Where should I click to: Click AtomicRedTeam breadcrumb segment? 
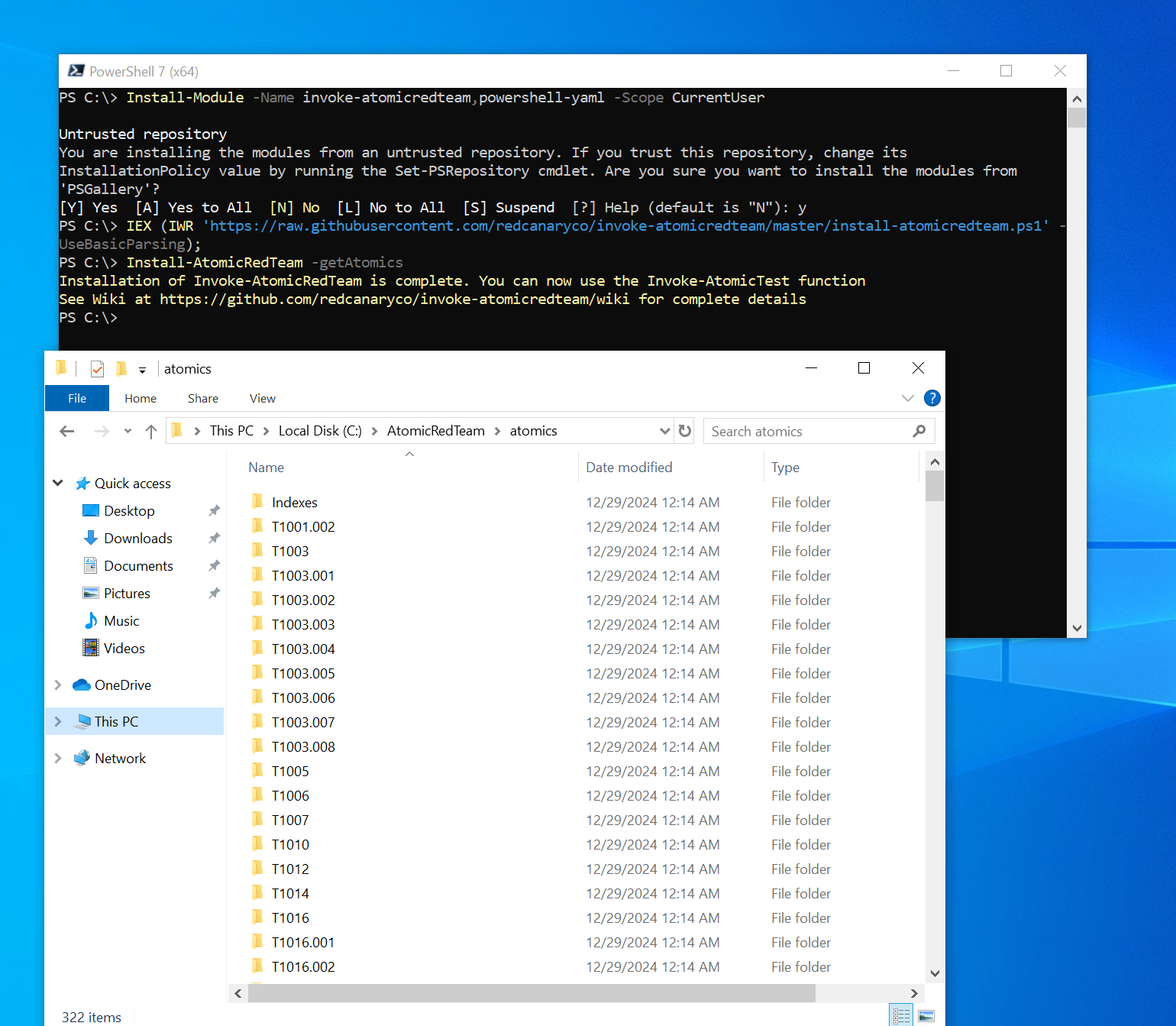436,431
